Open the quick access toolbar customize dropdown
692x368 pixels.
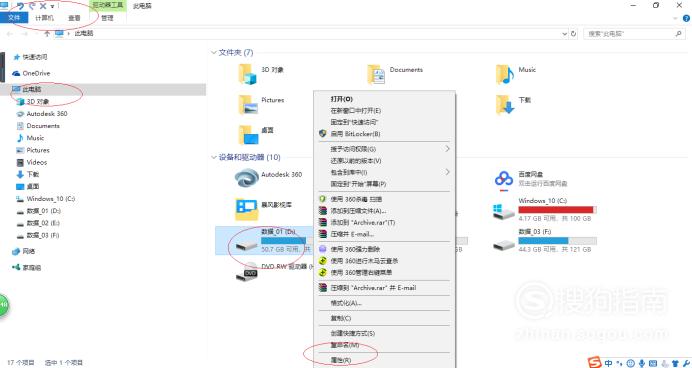(x=53, y=6)
